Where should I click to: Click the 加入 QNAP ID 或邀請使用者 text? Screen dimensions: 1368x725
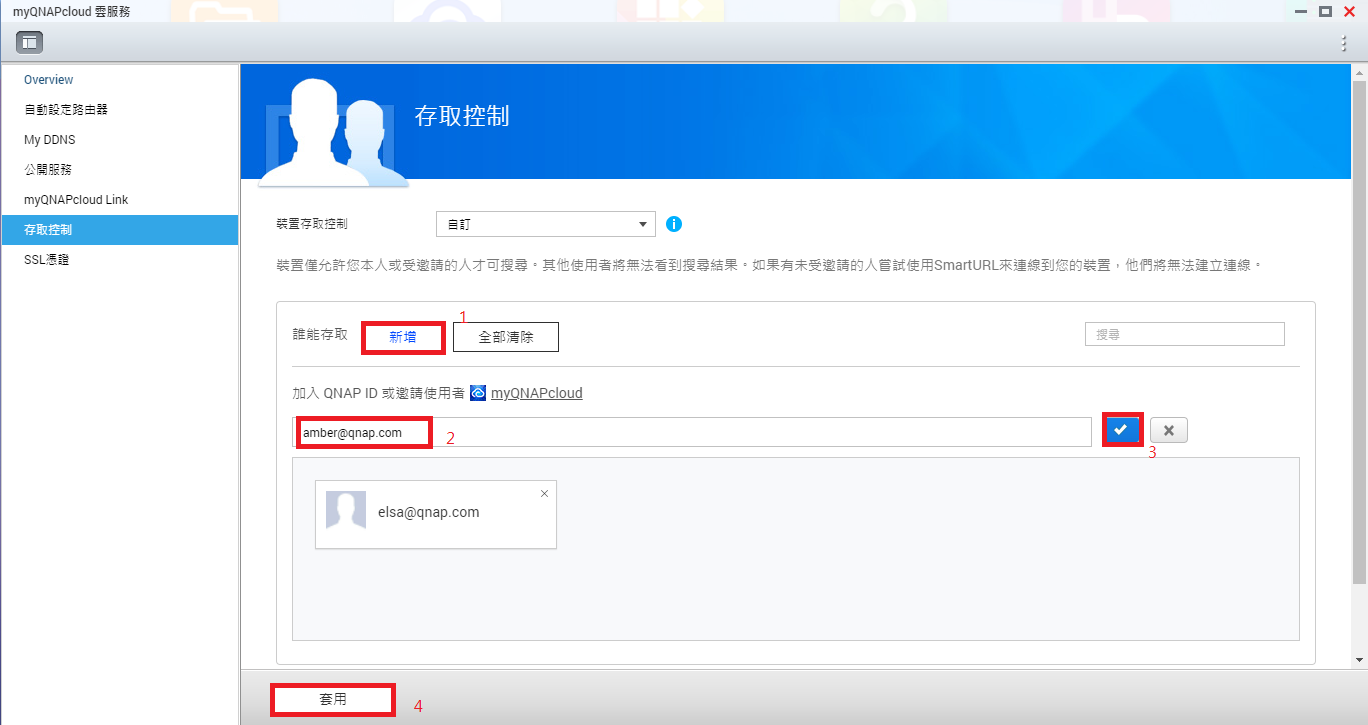(x=378, y=393)
